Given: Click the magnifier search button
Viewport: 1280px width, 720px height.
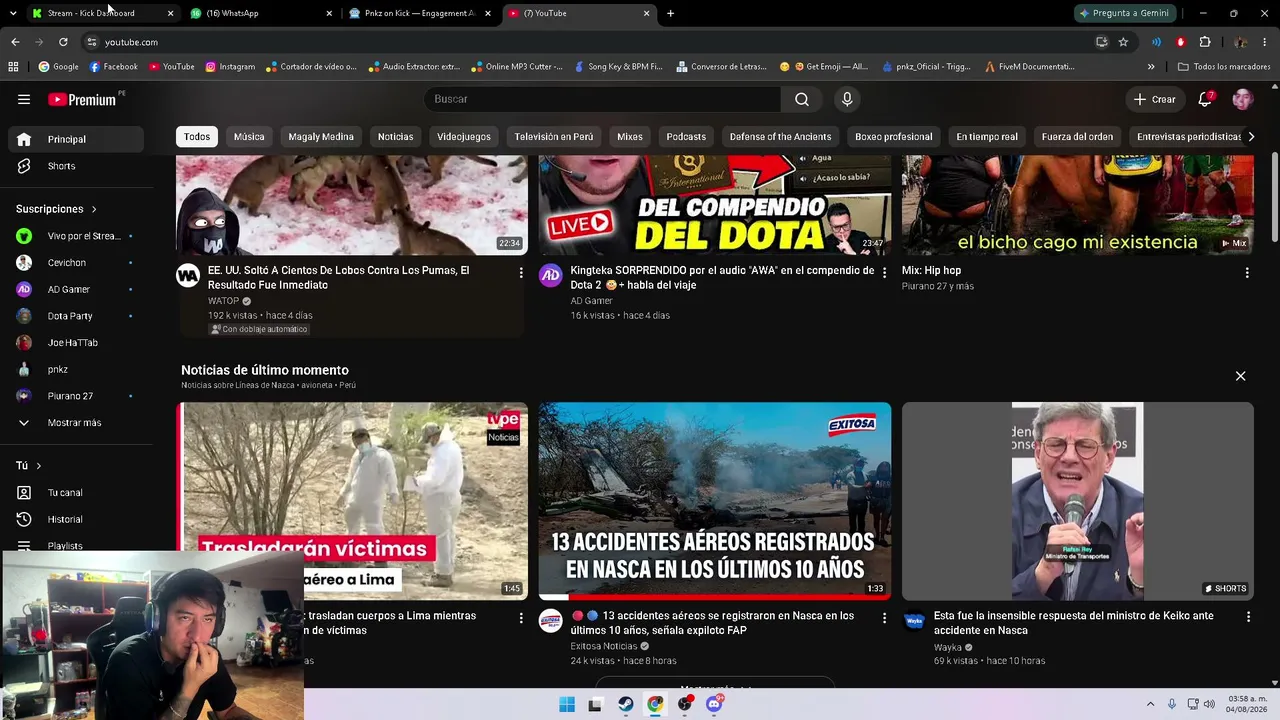Looking at the screenshot, I should point(802,99).
